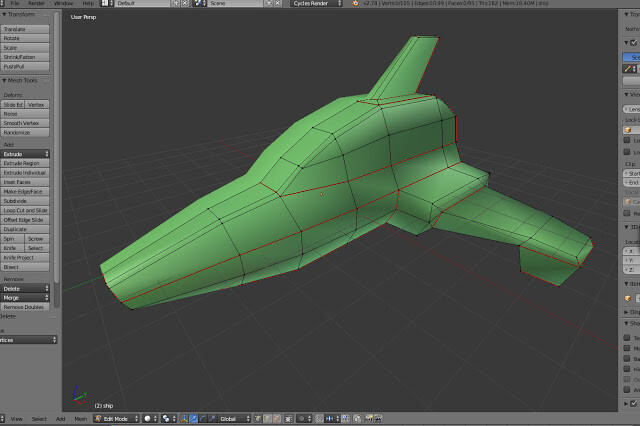Open the Render menu
Image resolution: width=640 pixels, height=426 pixels.
point(37,3)
